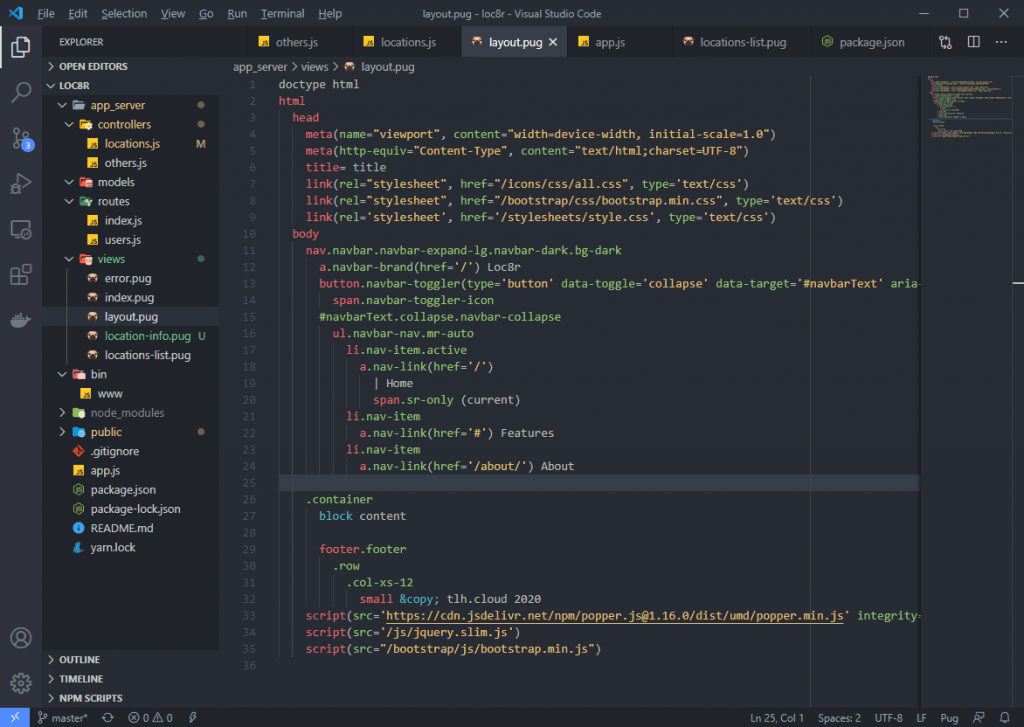The height and width of the screenshot is (727, 1024).
Task: Change encoding via UTF-8 status item
Action: click(x=888, y=717)
